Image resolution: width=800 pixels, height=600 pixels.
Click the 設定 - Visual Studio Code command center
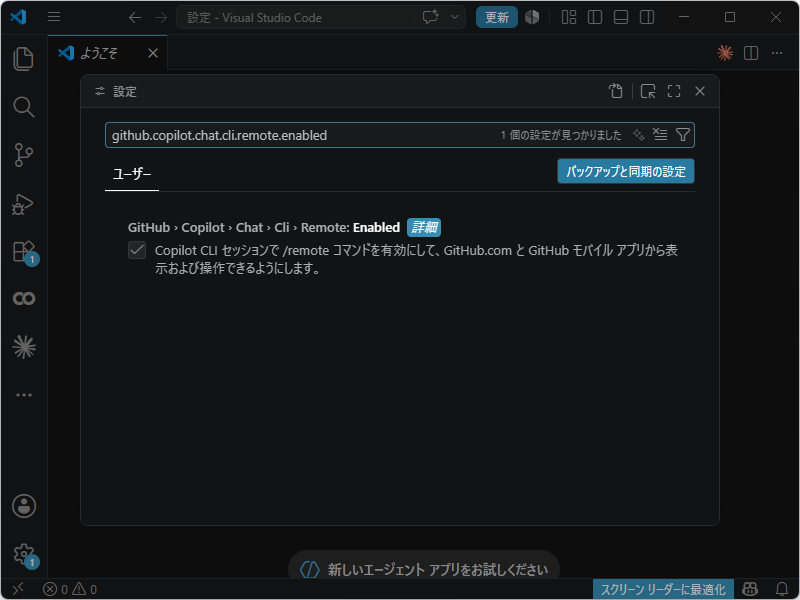click(x=296, y=17)
